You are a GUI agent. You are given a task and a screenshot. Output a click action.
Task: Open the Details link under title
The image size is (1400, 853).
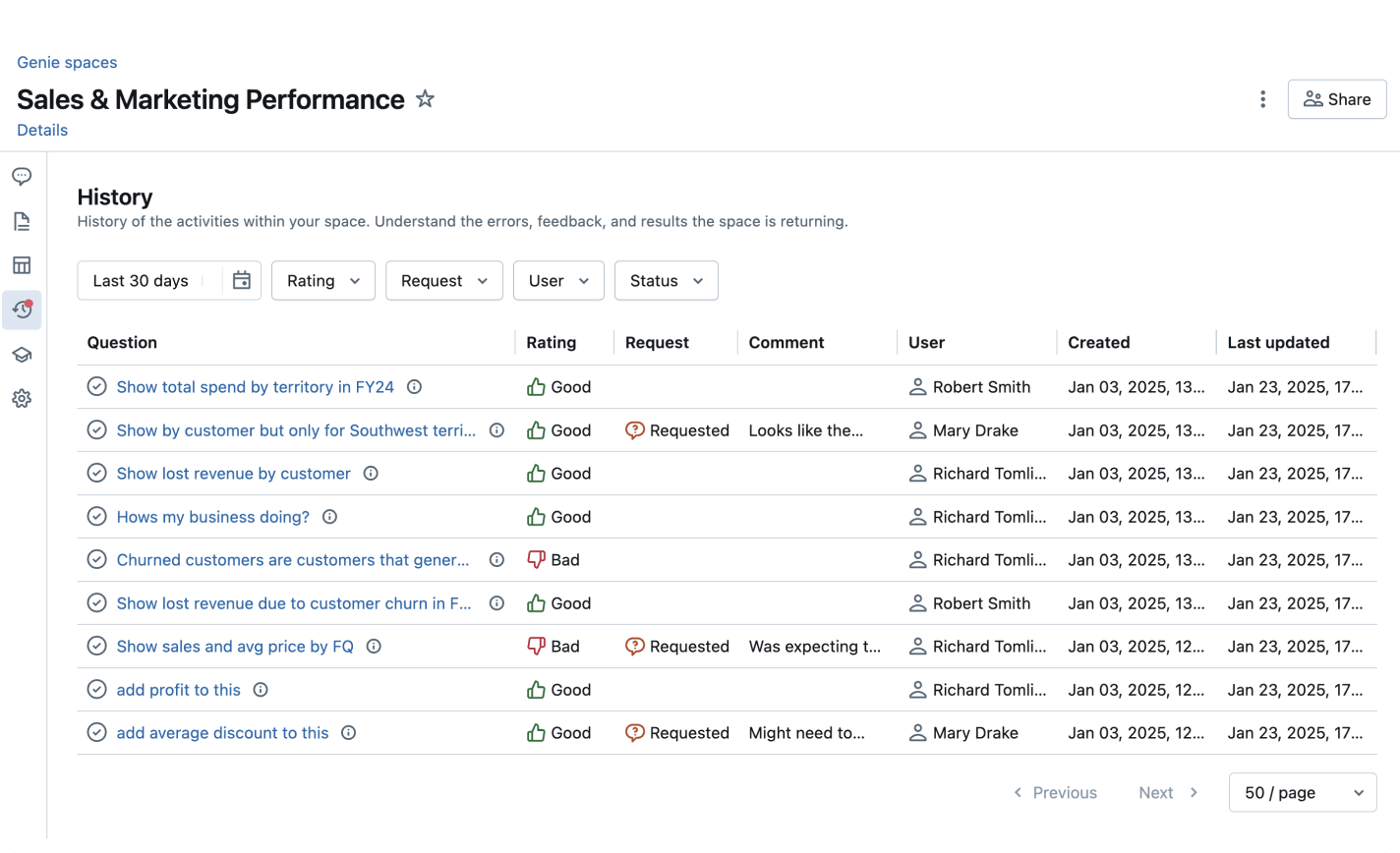click(x=42, y=131)
